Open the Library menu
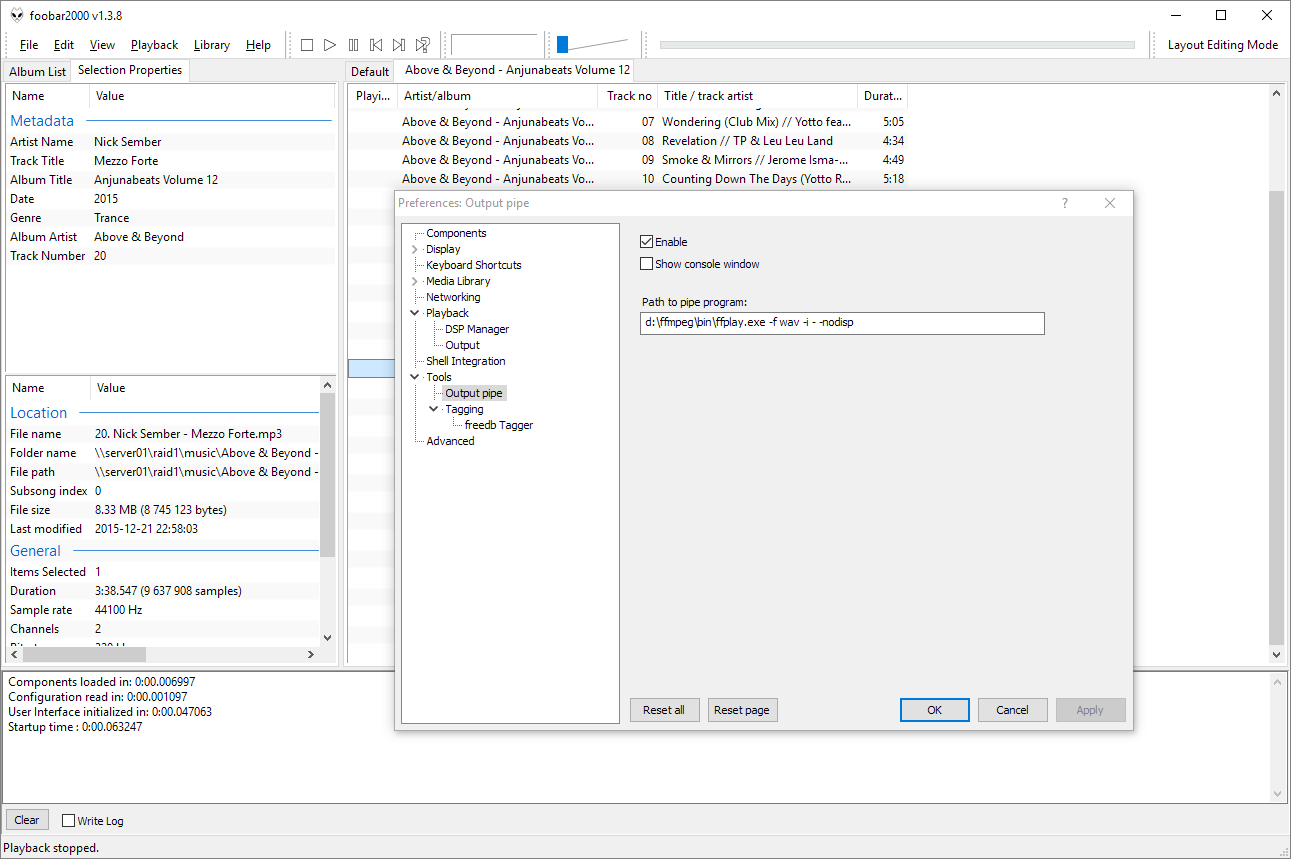Viewport: 1291px width, 859px height. pos(212,45)
